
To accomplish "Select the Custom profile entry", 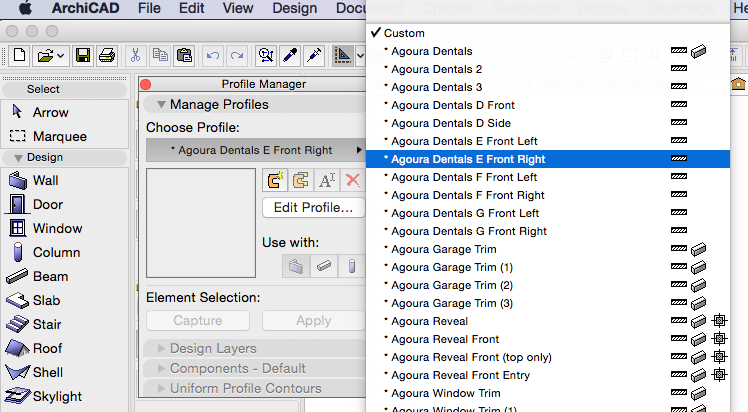I will coord(404,33).
